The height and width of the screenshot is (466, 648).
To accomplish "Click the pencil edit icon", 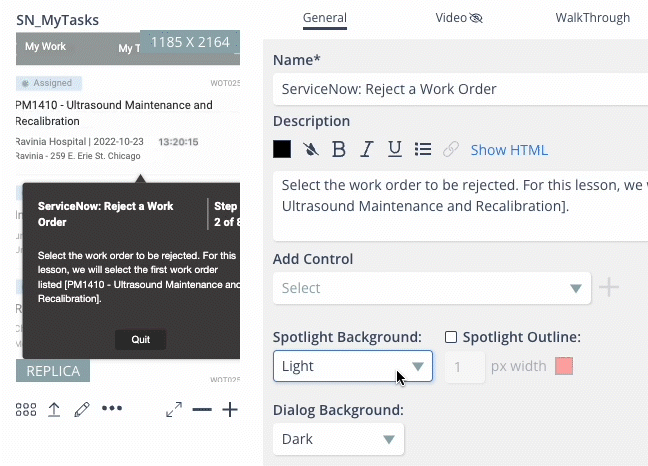I will pos(82,409).
